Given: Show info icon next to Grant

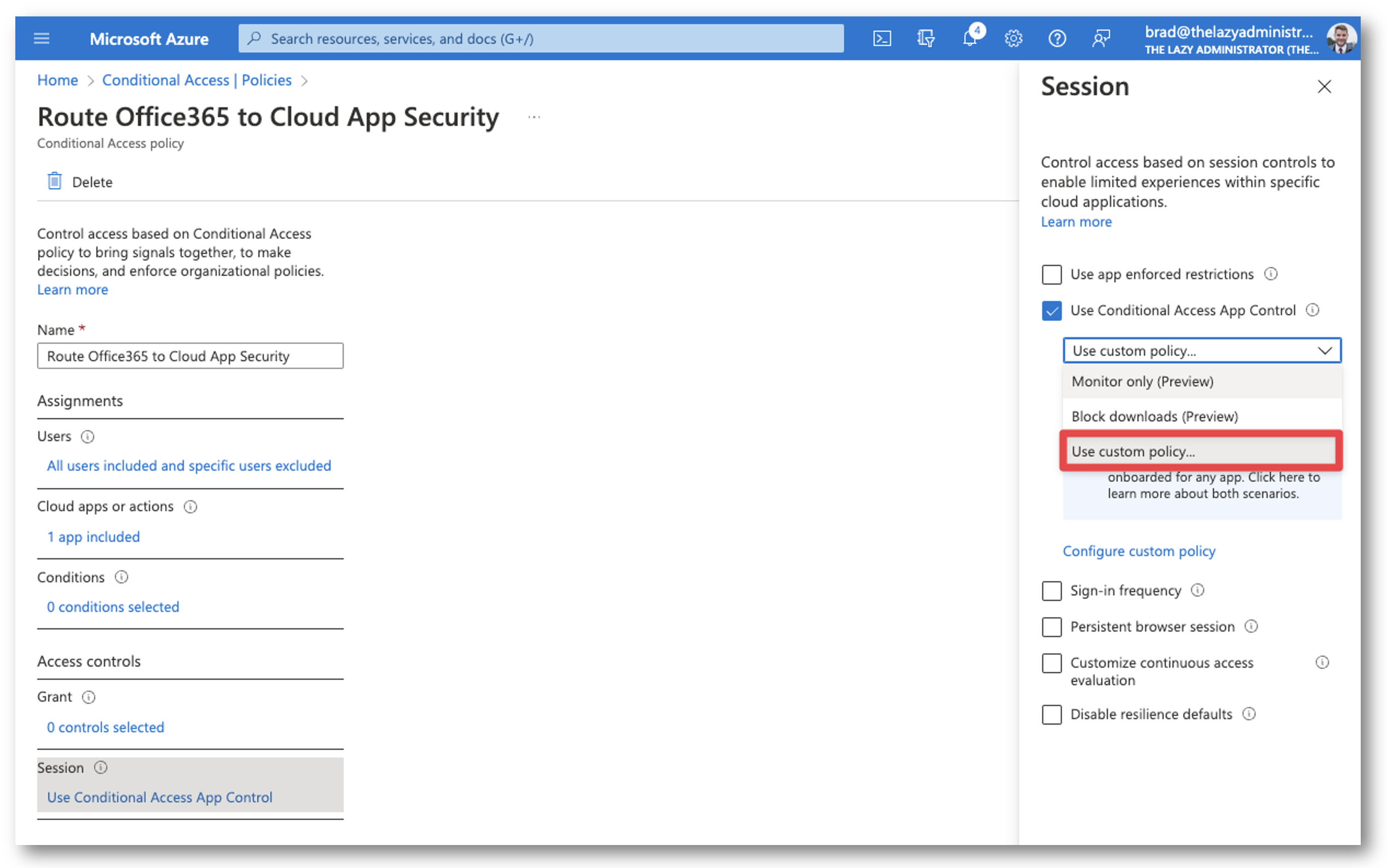Looking at the screenshot, I should tap(89, 697).
